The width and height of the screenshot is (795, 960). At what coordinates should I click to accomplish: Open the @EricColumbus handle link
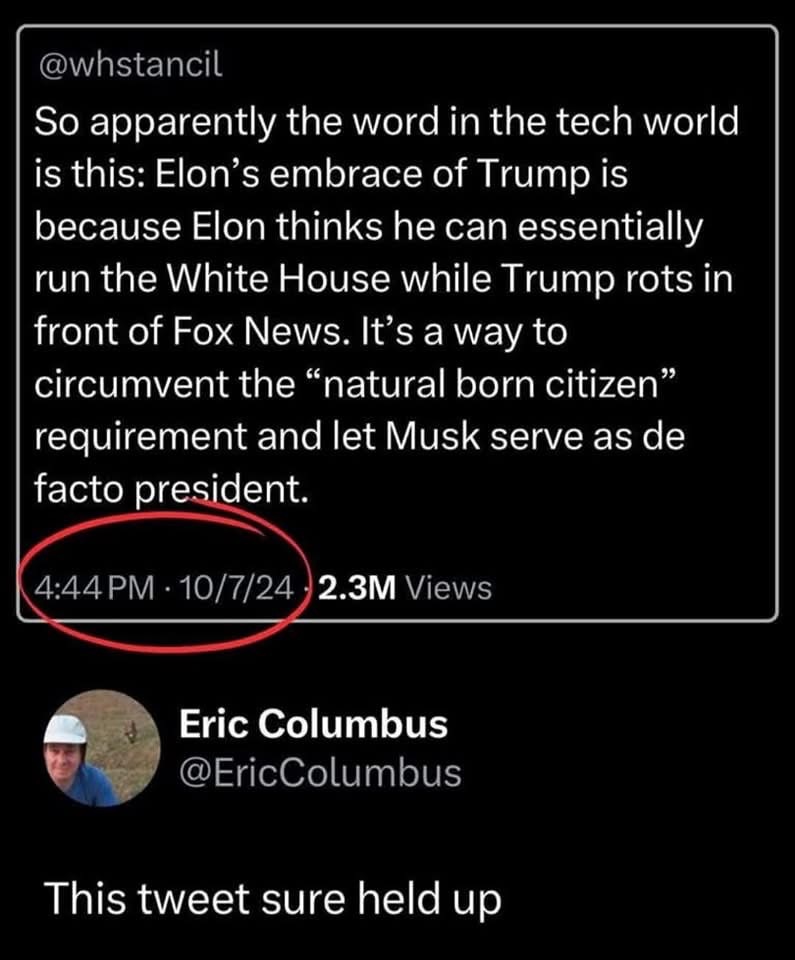tap(320, 772)
